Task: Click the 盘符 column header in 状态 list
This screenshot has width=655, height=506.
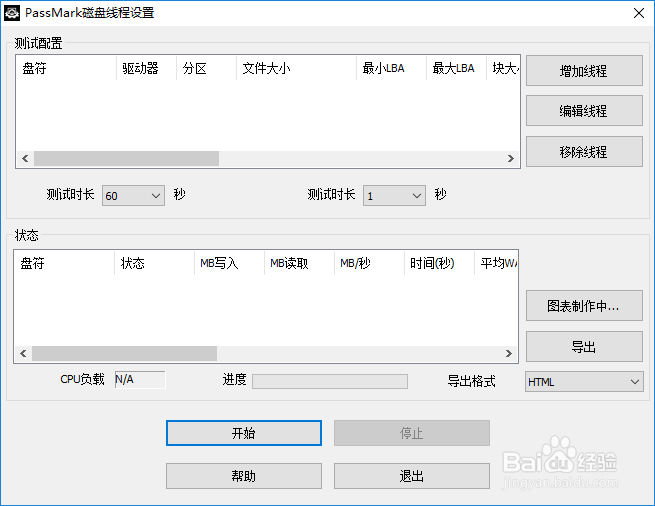Action: (64, 263)
